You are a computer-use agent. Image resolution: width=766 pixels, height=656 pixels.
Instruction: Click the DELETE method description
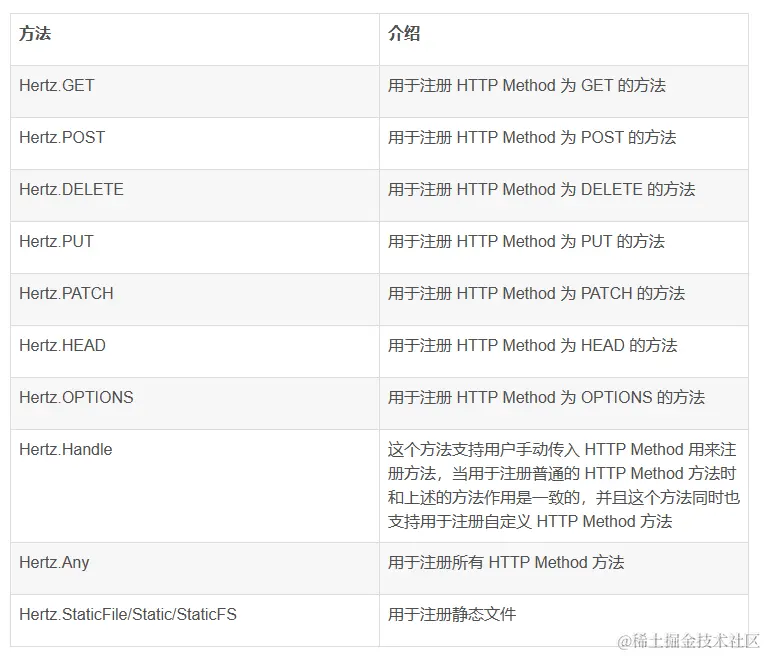click(x=541, y=190)
